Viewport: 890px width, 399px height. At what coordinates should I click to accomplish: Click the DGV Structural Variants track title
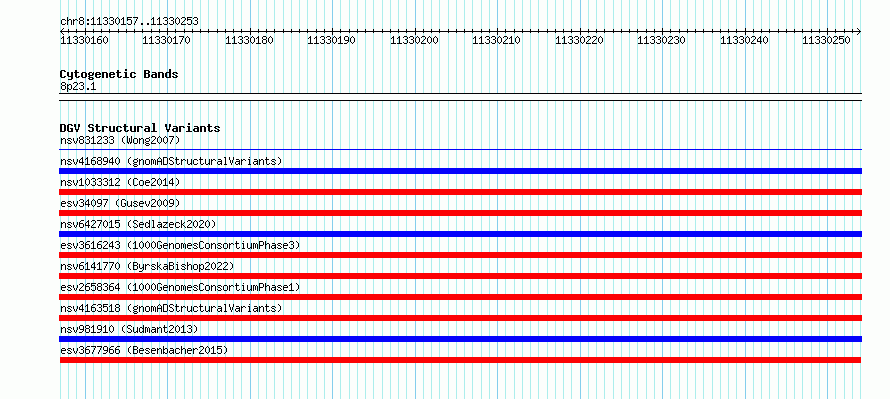(x=140, y=128)
